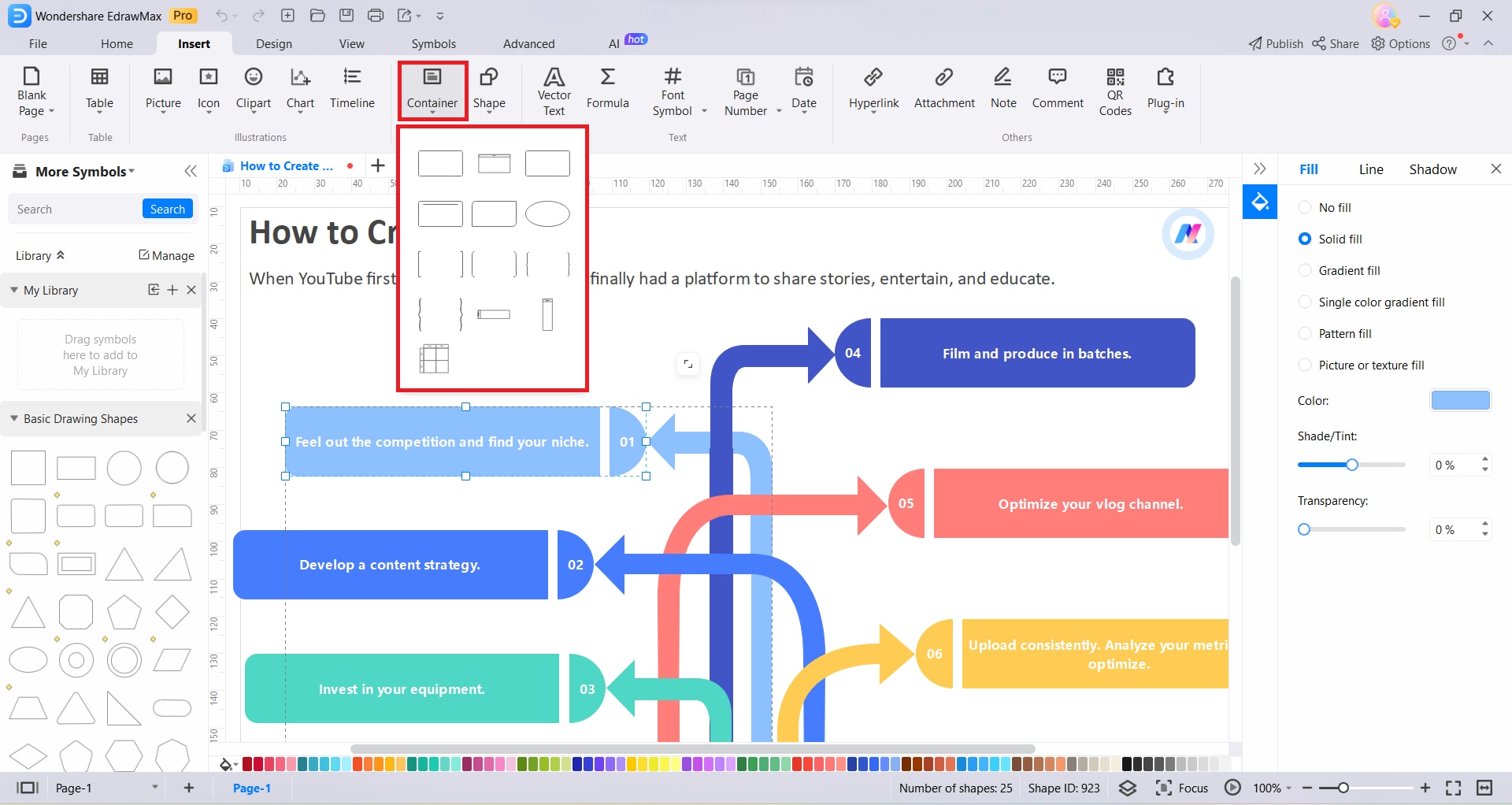
Task: Insert a Chart
Action: [300, 91]
